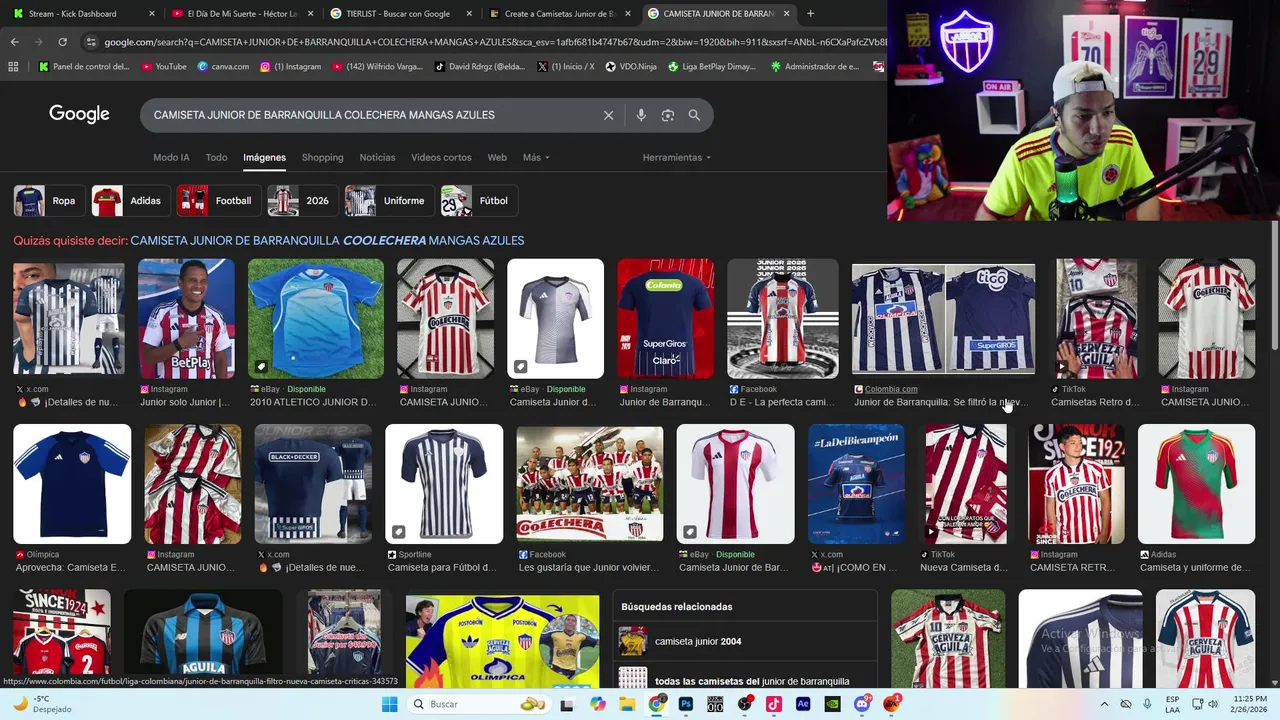Open Discord from the taskbar
Screen dimensions: 1280x720
click(862, 704)
